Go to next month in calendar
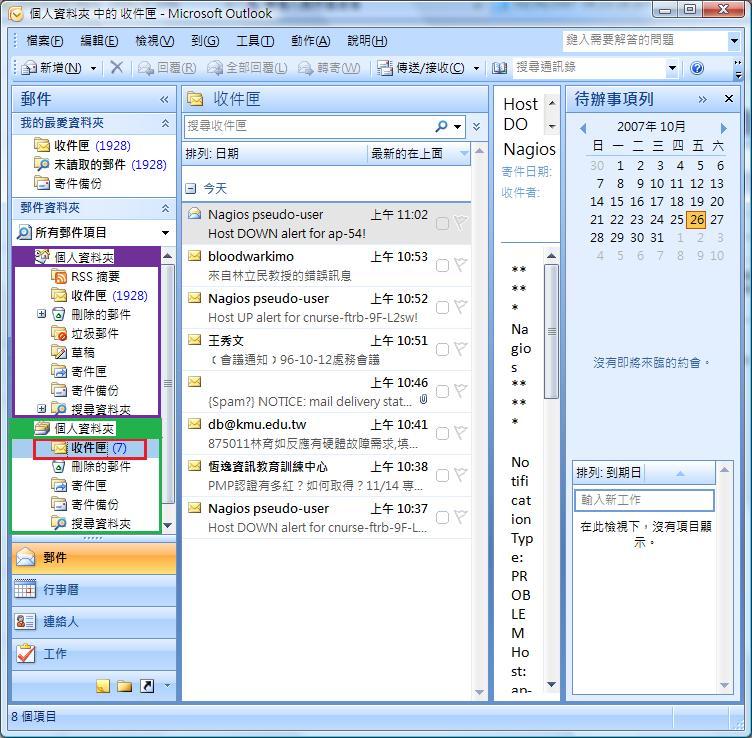Image resolution: width=752 pixels, height=738 pixels. [x=724, y=128]
